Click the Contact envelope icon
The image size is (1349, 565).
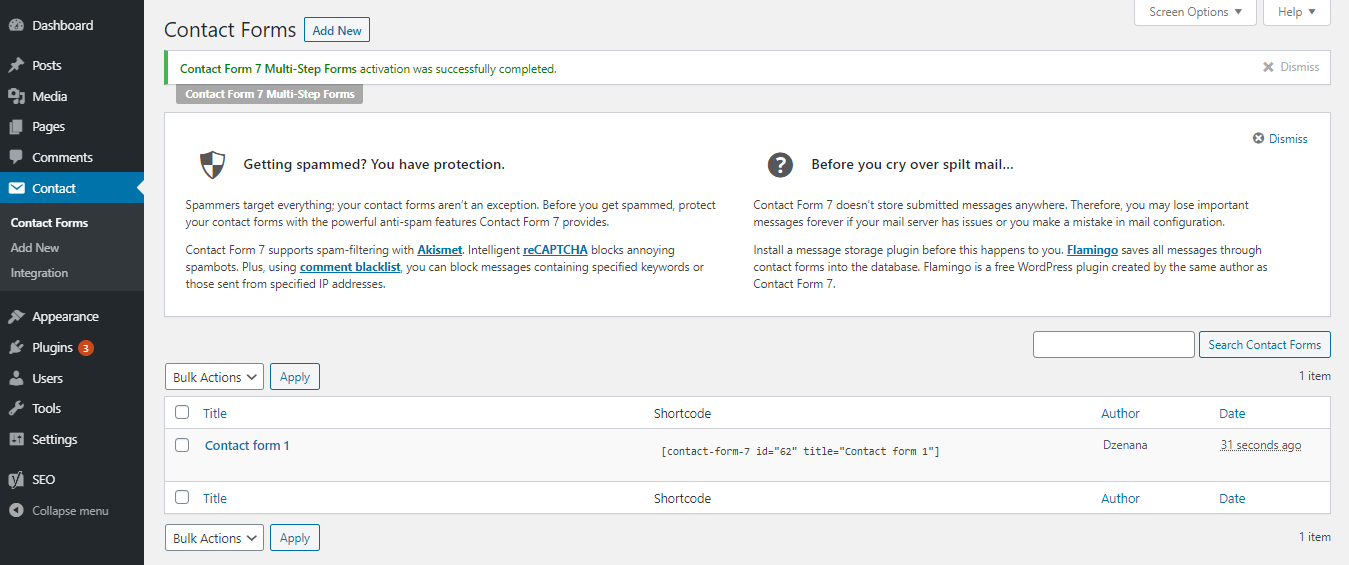(x=16, y=188)
